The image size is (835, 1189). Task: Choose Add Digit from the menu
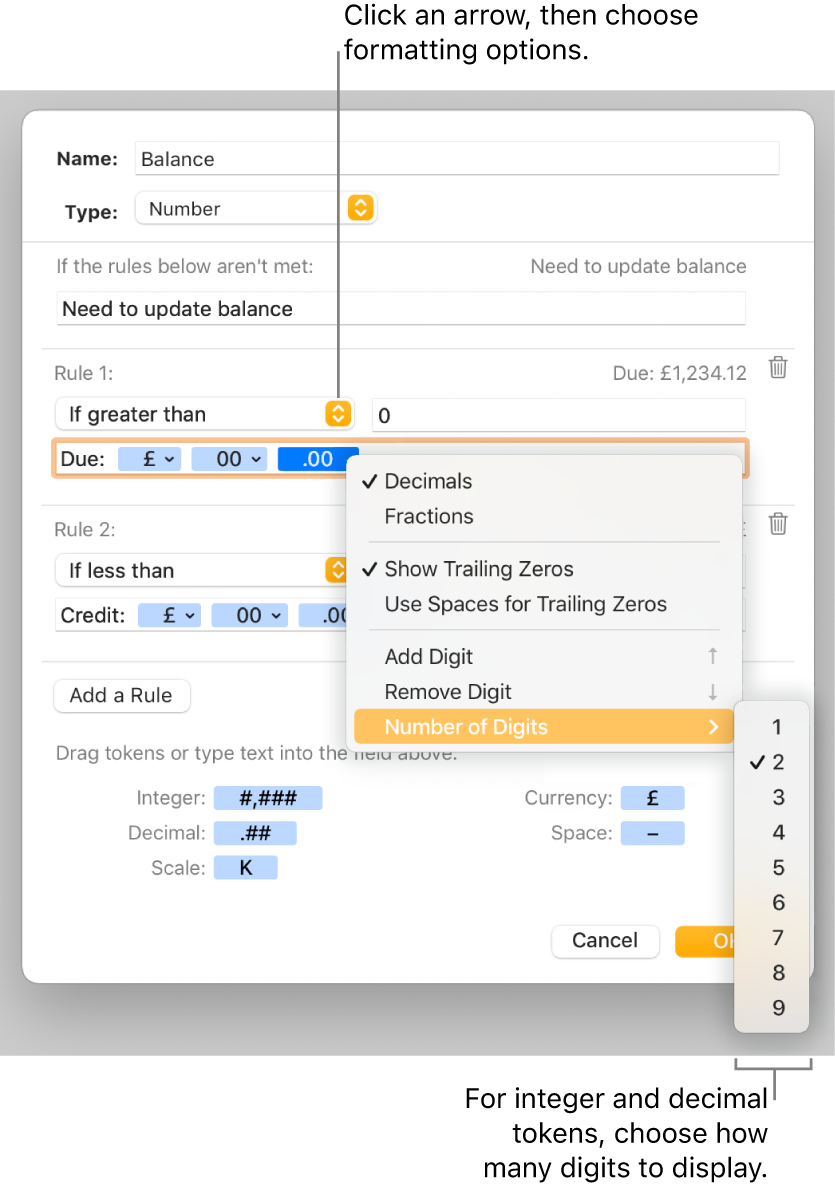click(x=429, y=657)
